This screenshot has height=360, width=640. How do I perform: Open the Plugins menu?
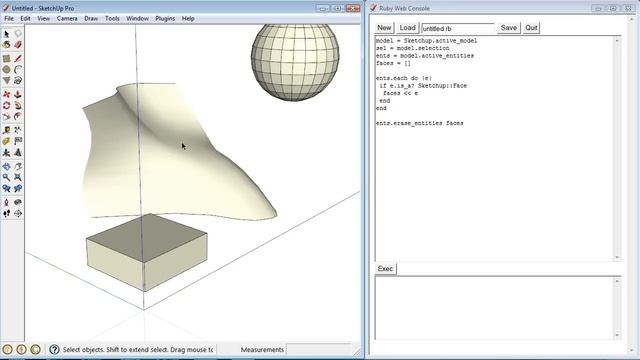(x=165, y=19)
